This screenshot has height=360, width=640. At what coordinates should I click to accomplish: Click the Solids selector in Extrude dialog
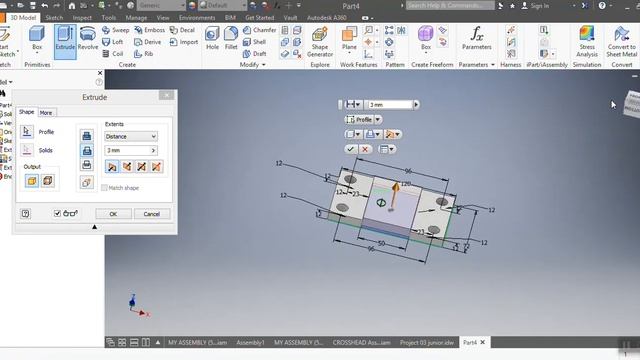pyautogui.click(x=27, y=150)
